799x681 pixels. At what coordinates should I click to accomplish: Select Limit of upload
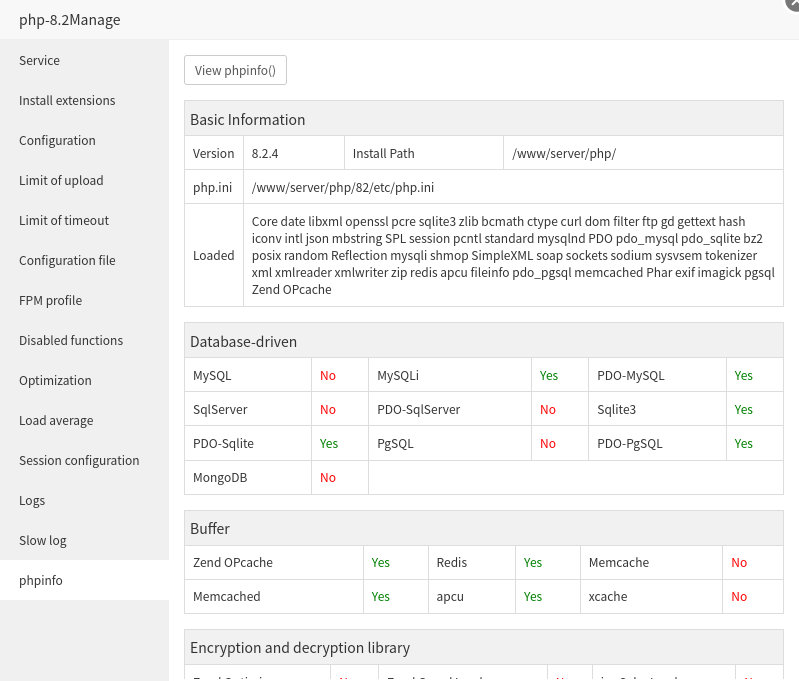[x=61, y=181]
